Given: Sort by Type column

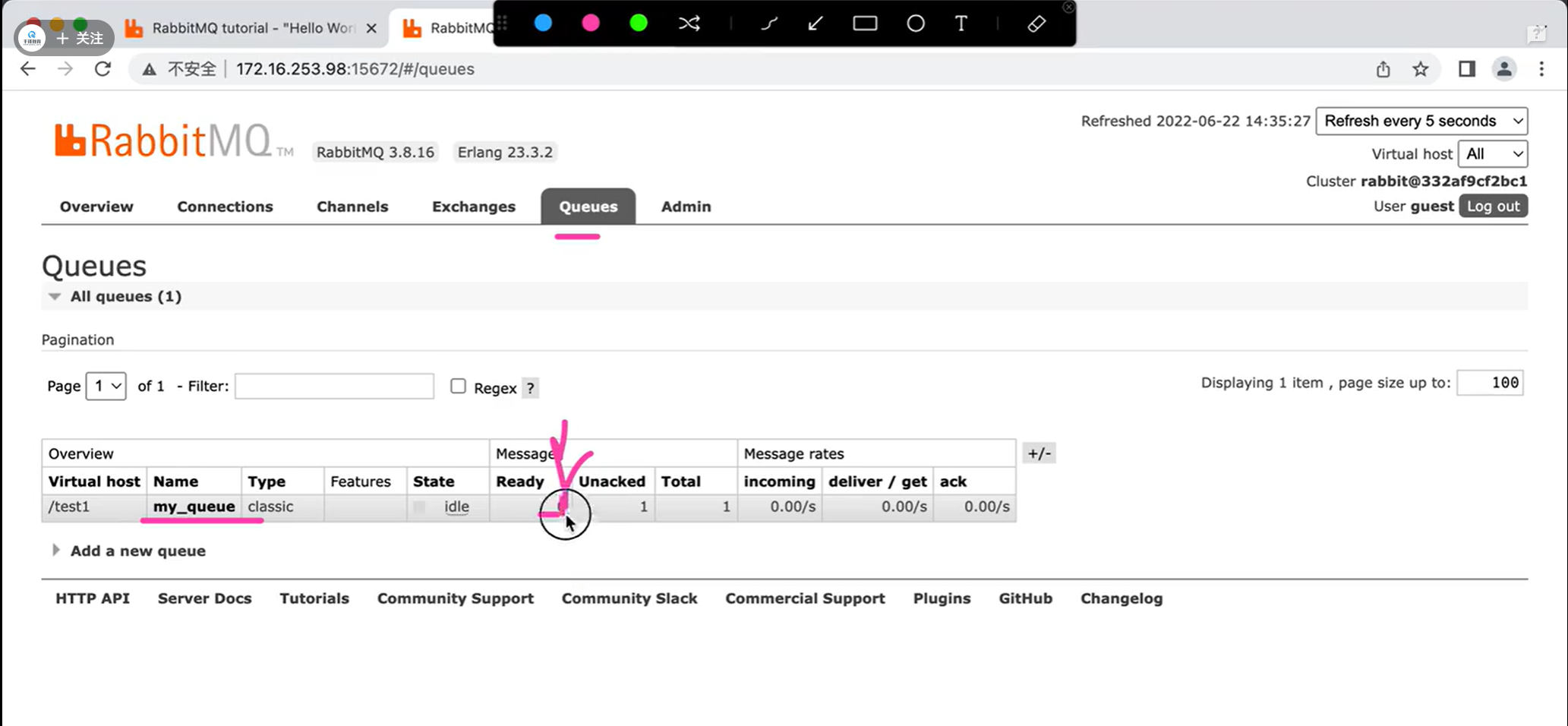Looking at the screenshot, I should (267, 481).
